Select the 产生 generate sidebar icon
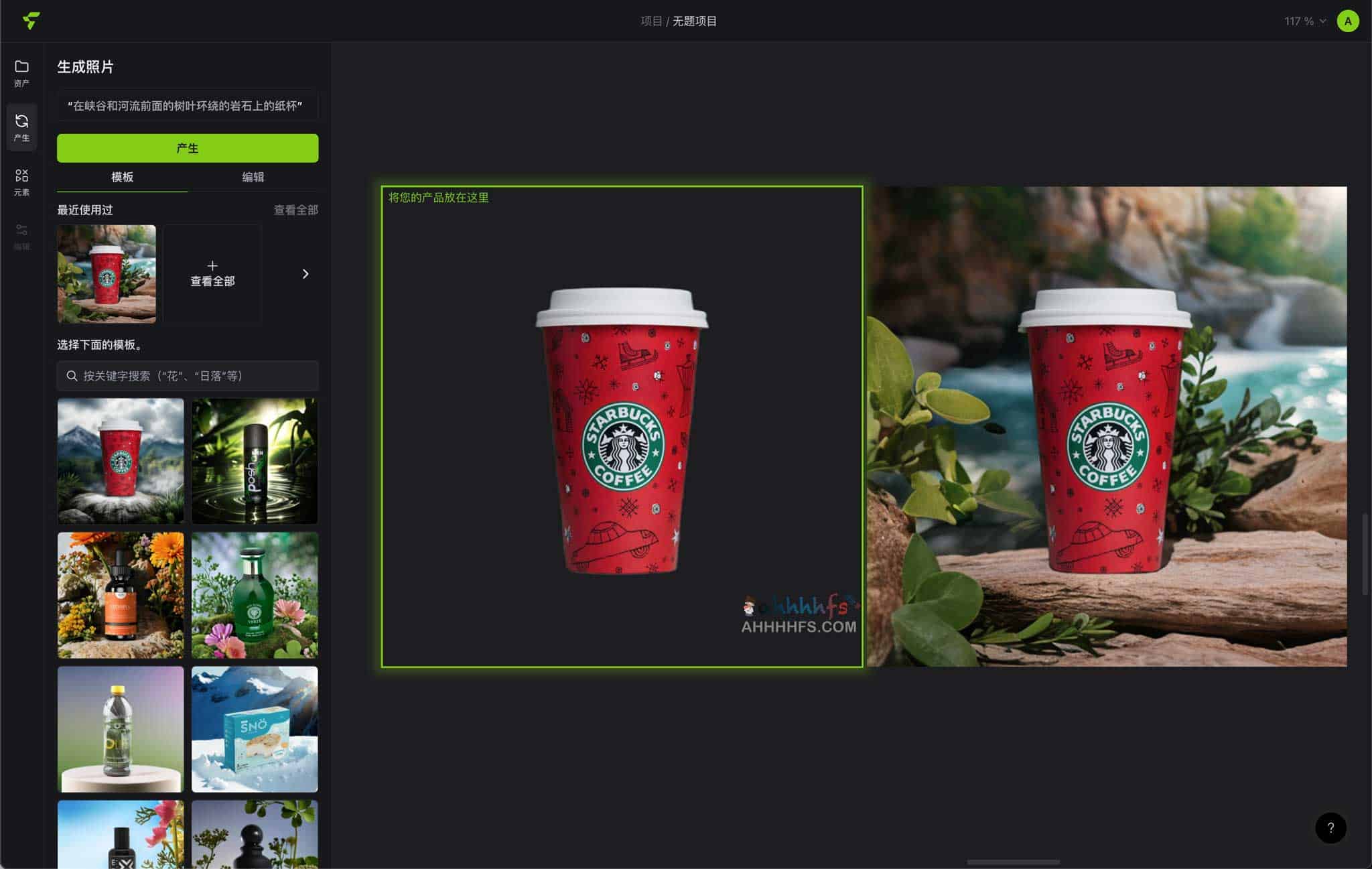This screenshot has height=869, width=1372. [x=21, y=127]
